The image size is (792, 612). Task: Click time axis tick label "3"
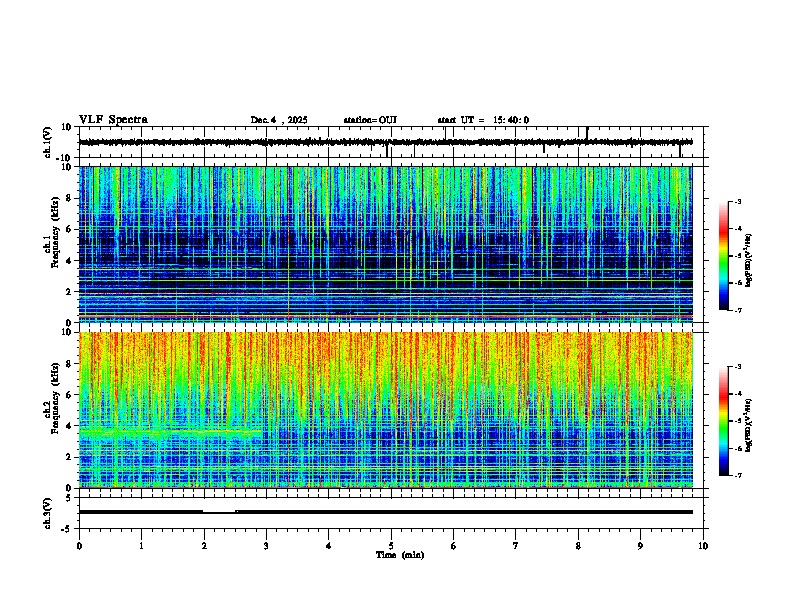(266, 546)
